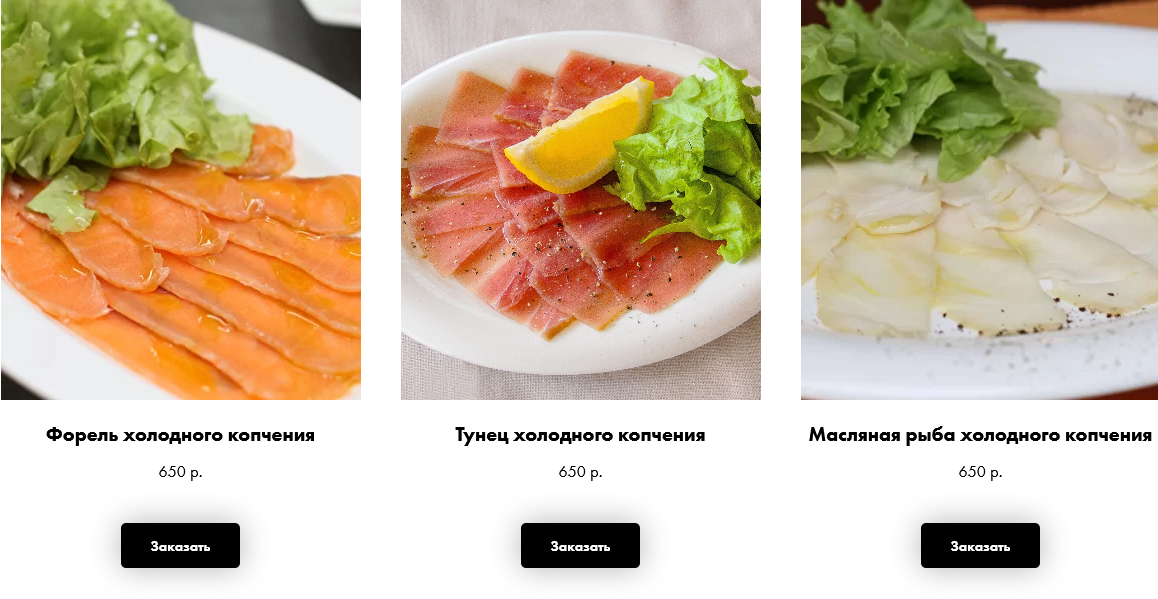
Task: Click the Заказать button under Форель холодного копчения
Action: click(x=180, y=546)
